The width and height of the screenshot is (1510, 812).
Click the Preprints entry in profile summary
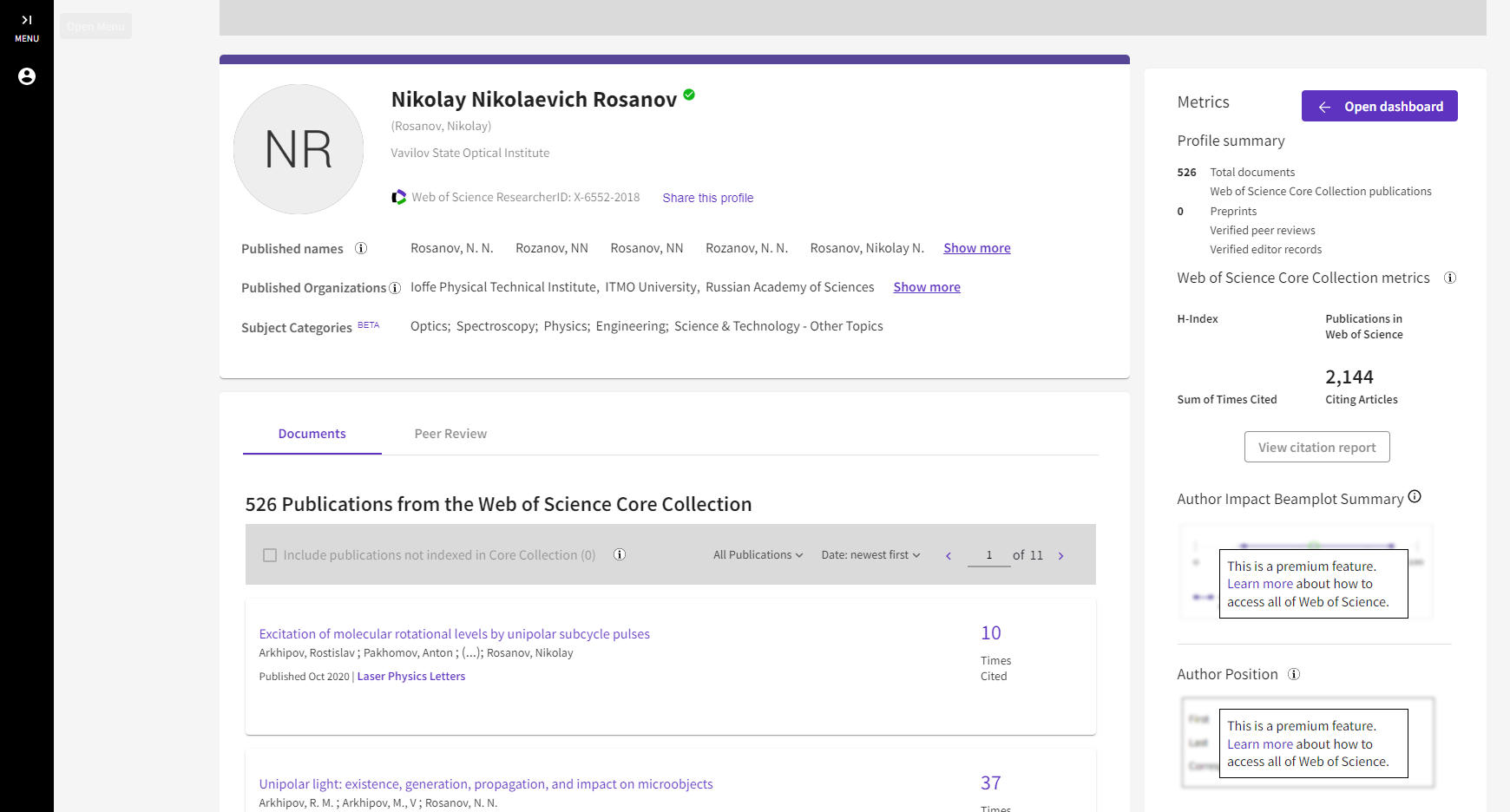tap(1233, 212)
